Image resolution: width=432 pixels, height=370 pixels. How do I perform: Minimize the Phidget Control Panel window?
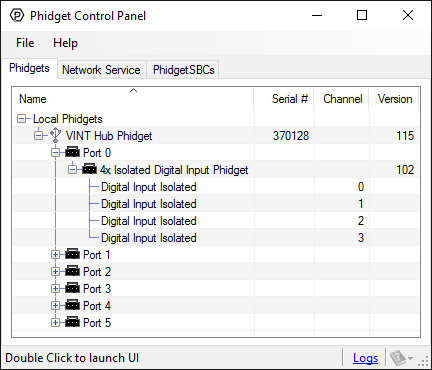pyautogui.click(x=317, y=15)
